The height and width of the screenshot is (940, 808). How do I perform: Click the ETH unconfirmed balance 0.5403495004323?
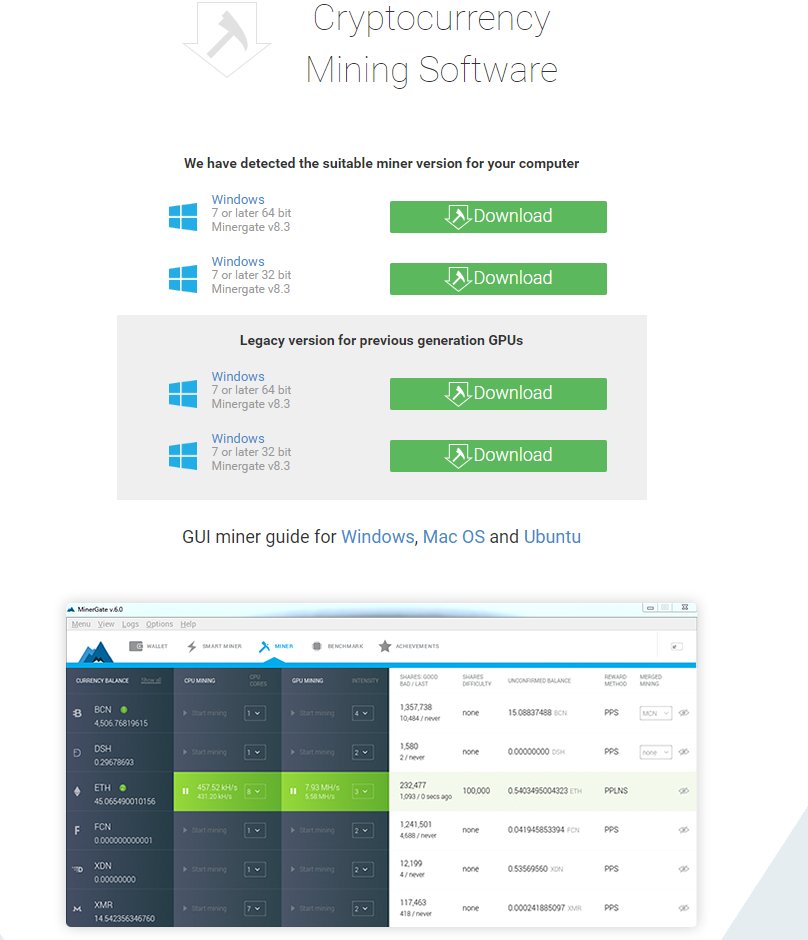[538, 791]
